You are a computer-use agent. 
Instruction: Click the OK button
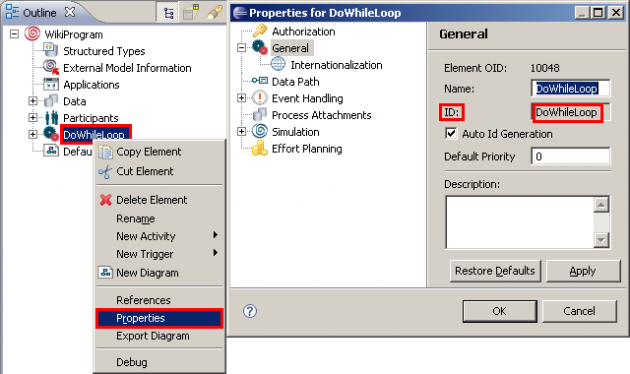499,311
